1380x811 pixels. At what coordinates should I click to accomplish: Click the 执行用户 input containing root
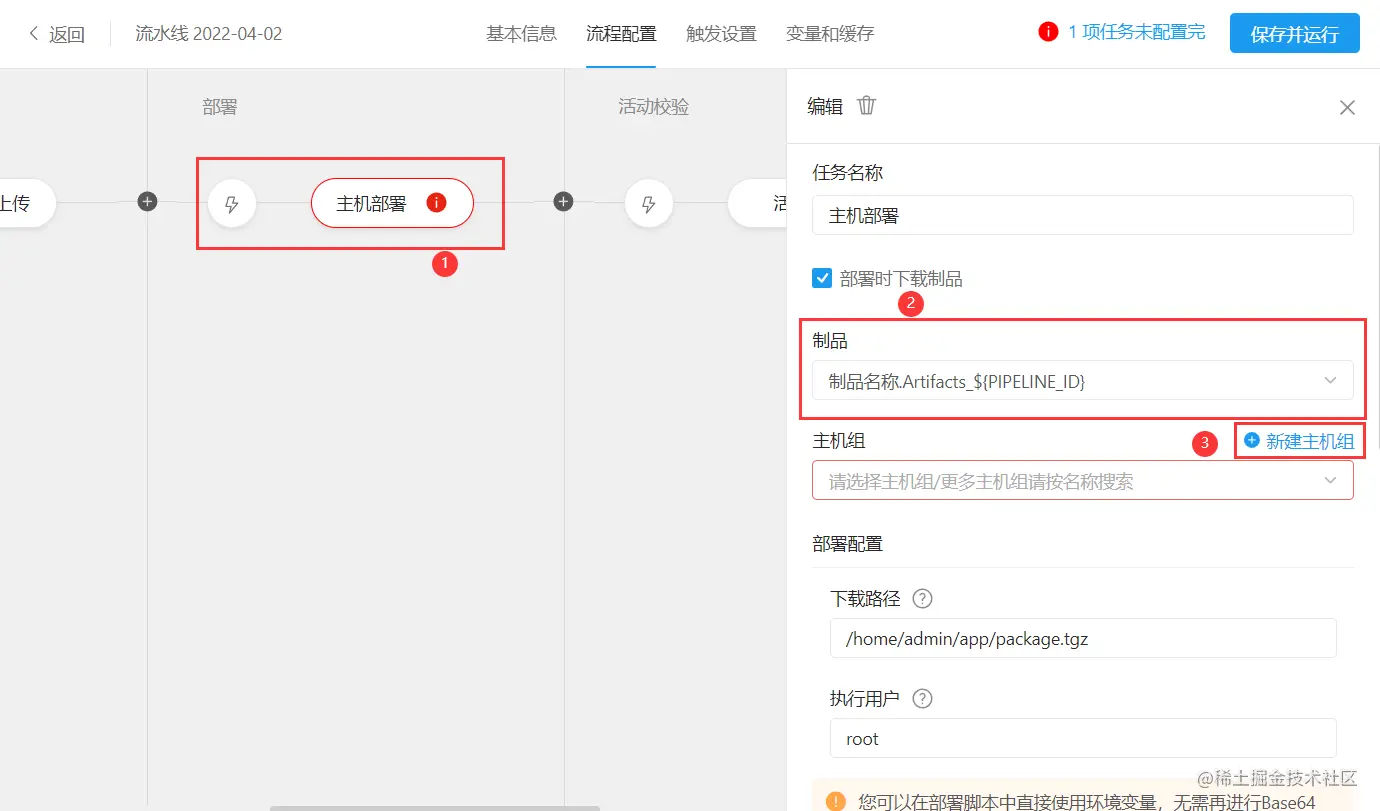point(1083,738)
